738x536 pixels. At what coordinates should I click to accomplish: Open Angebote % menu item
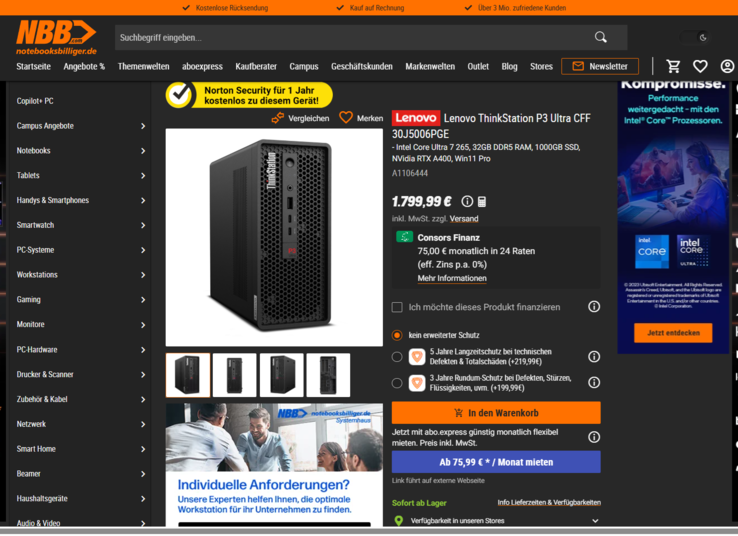84,66
